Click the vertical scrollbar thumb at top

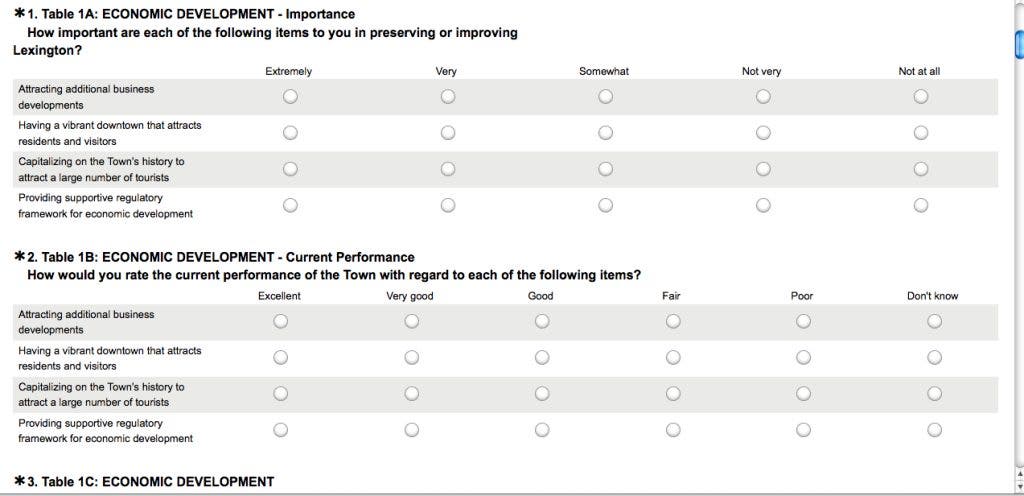point(1018,44)
